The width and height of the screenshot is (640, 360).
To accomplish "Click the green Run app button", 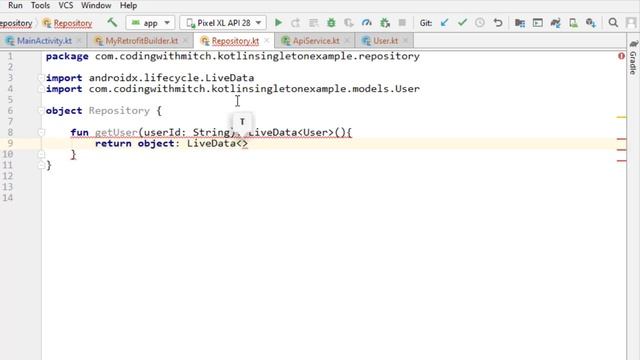I will point(278,23).
